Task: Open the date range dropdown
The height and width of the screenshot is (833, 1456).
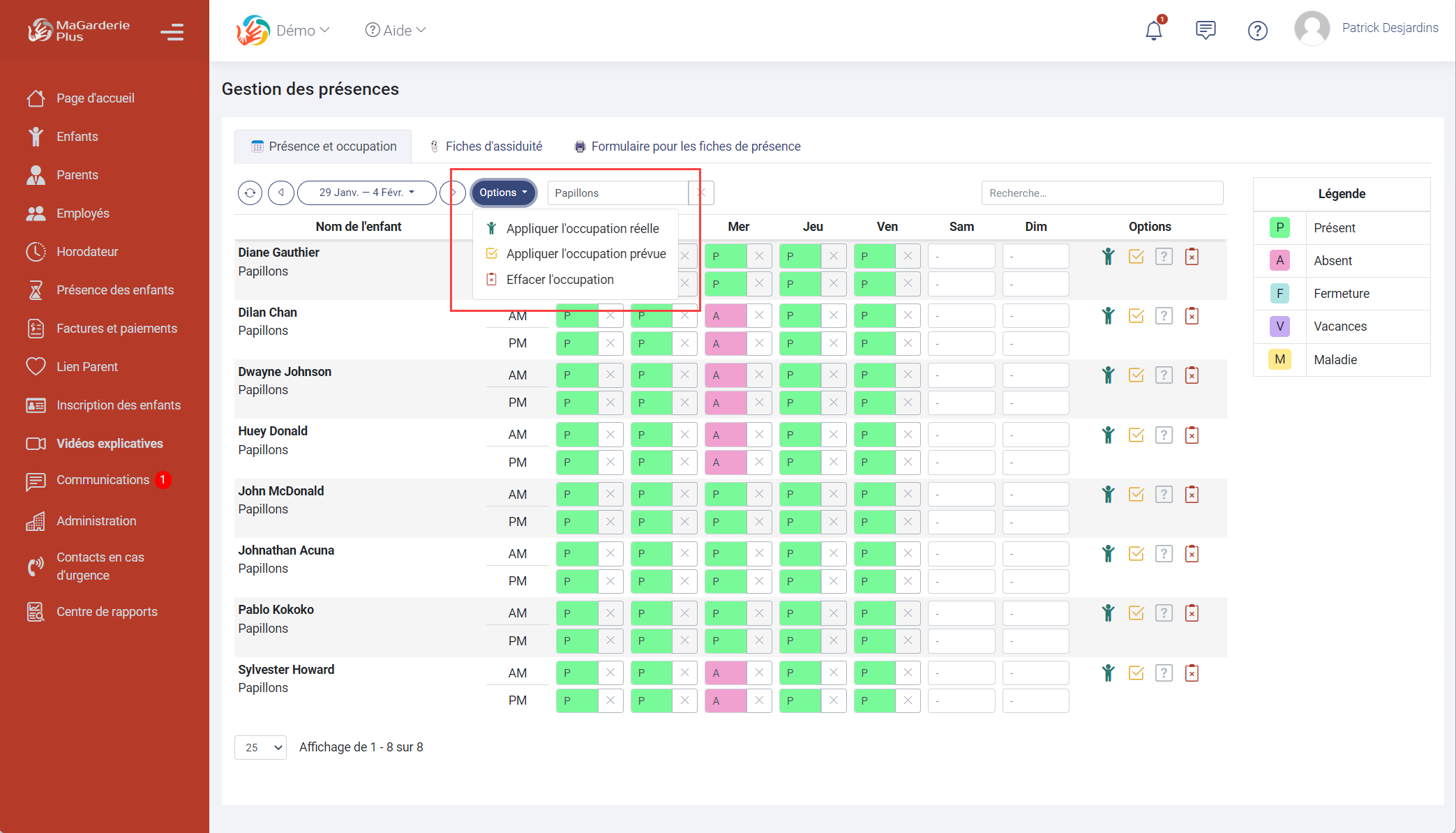Action: pos(366,193)
